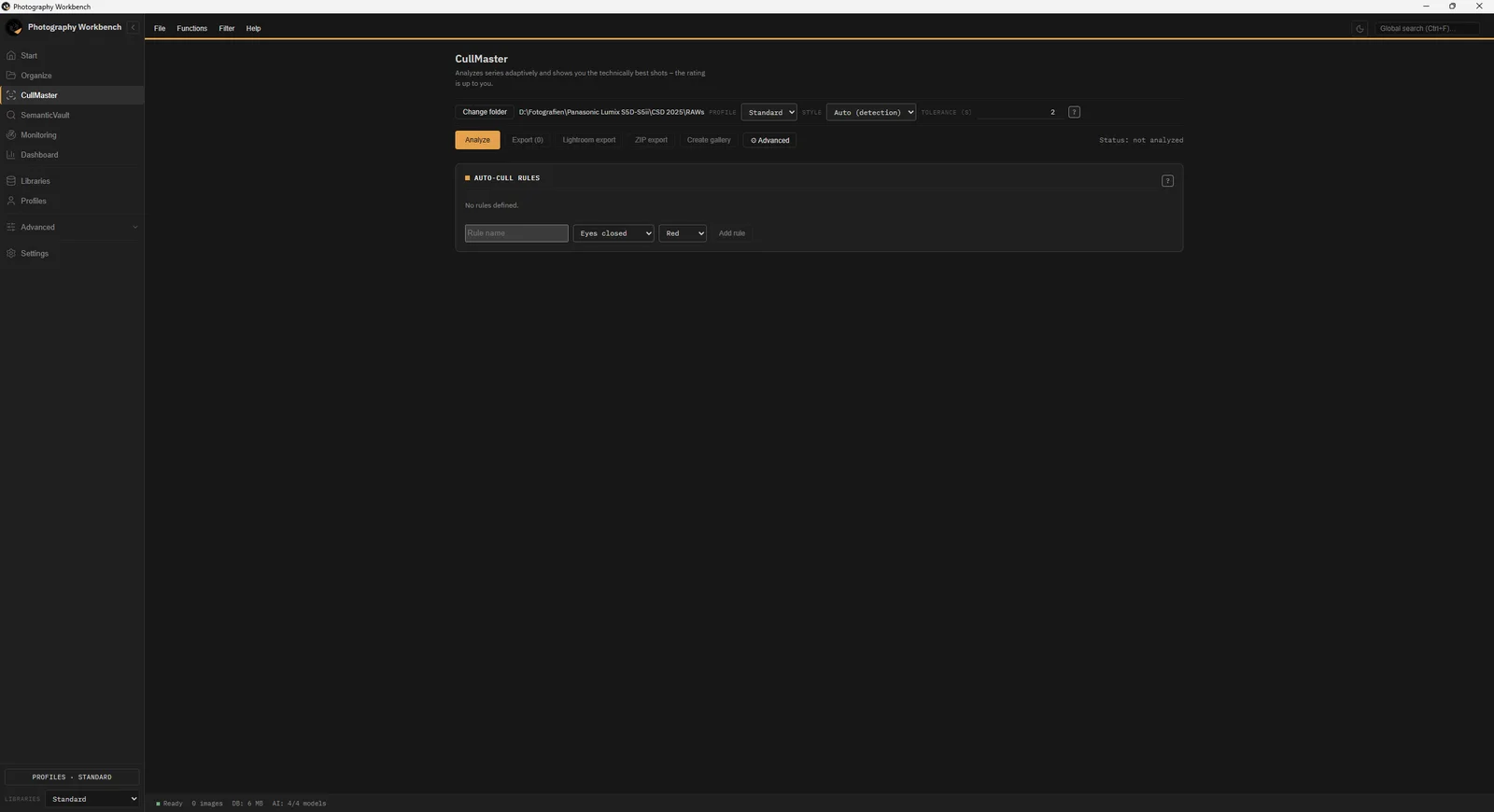Click the Create gallery button
Viewport: 1494px width, 812px height.
click(709, 140)
